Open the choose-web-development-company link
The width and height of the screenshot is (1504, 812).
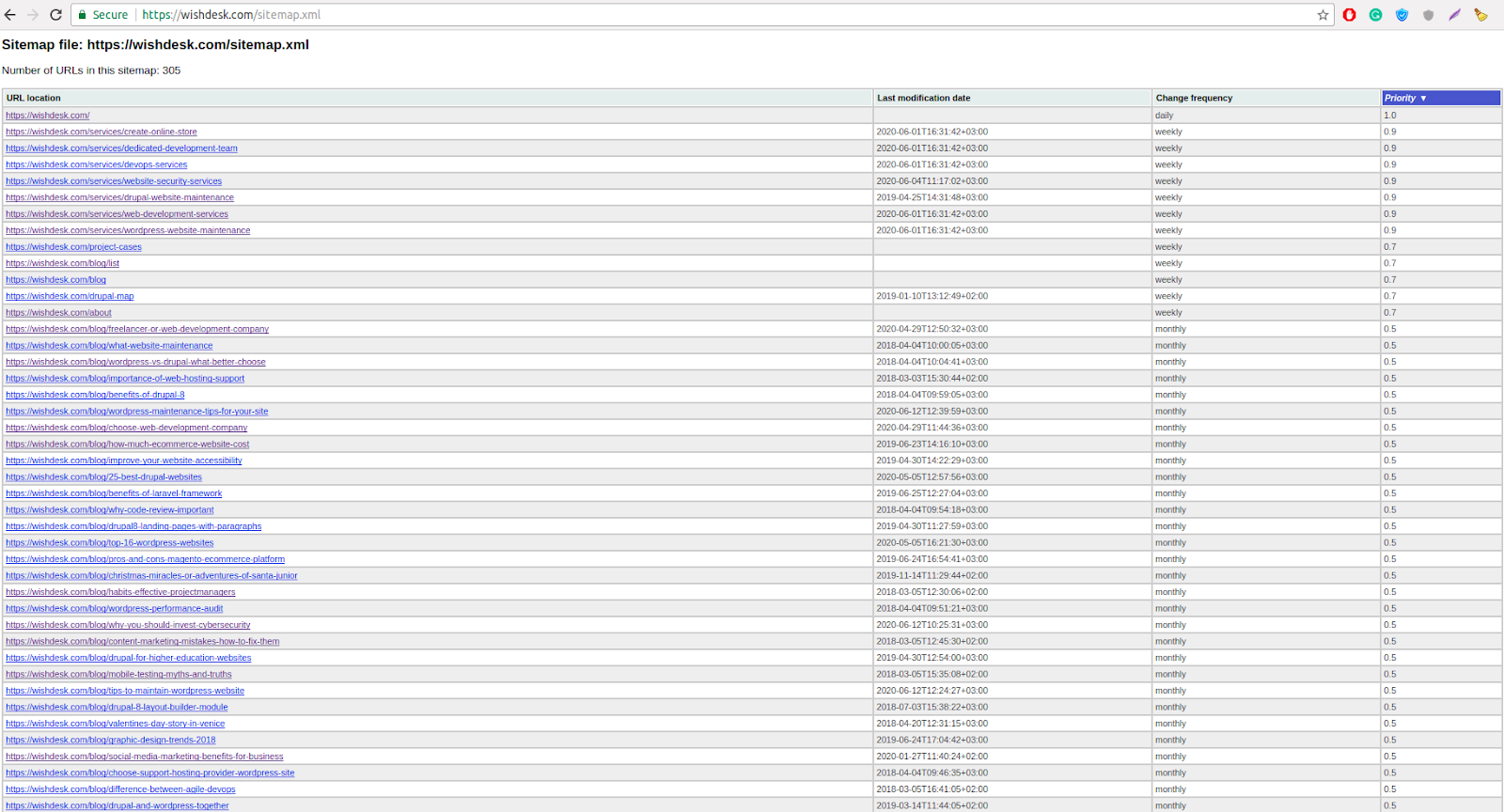pyautogui.click(x=127, y=428)
